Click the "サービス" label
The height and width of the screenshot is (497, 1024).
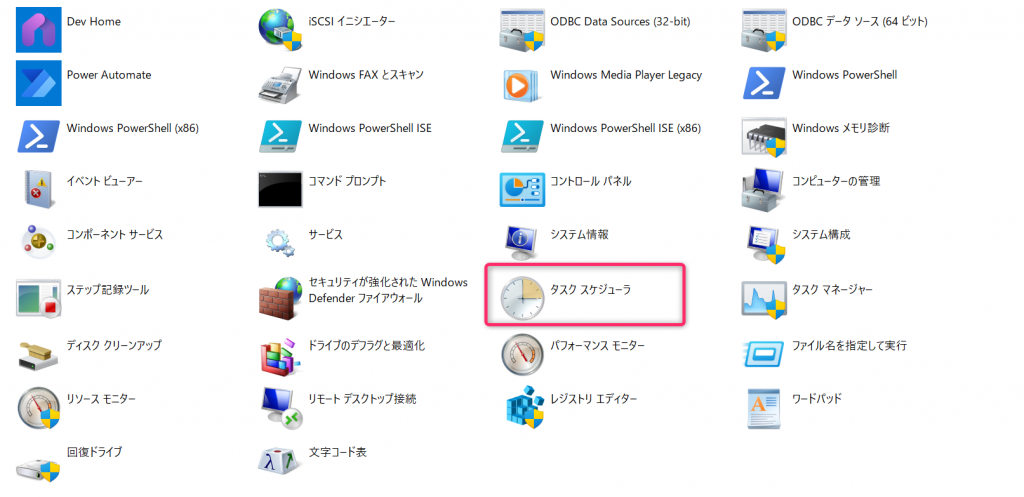325,234
